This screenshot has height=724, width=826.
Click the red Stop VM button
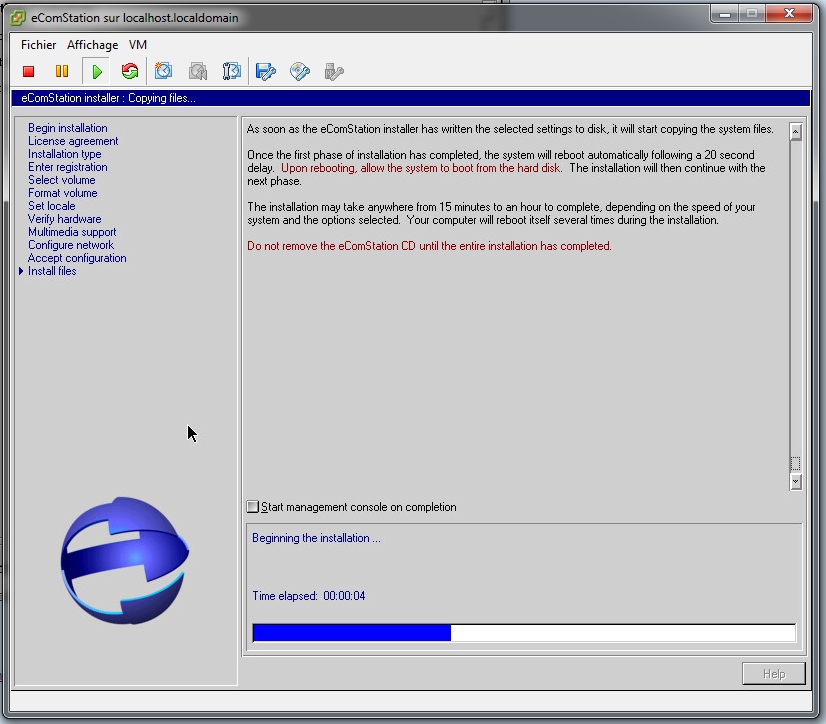[x=29, y=71]
